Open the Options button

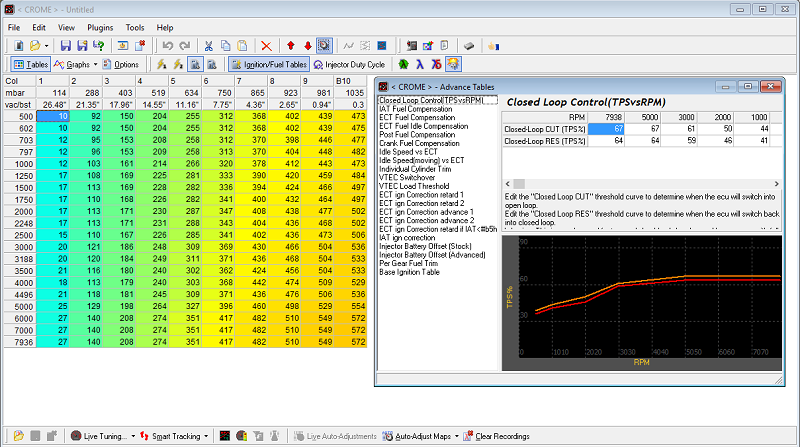click(x=120, y=64)
